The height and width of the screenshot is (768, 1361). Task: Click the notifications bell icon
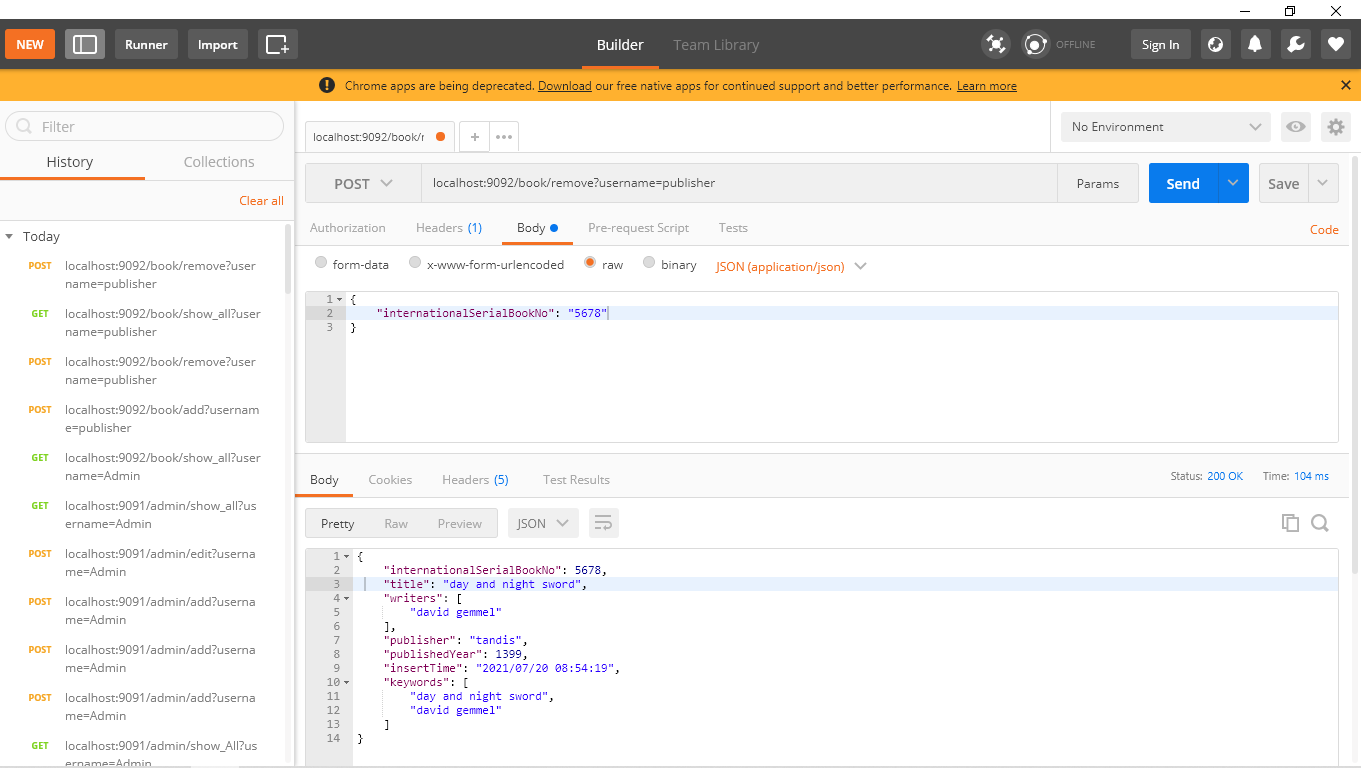tap(1255, 43)
